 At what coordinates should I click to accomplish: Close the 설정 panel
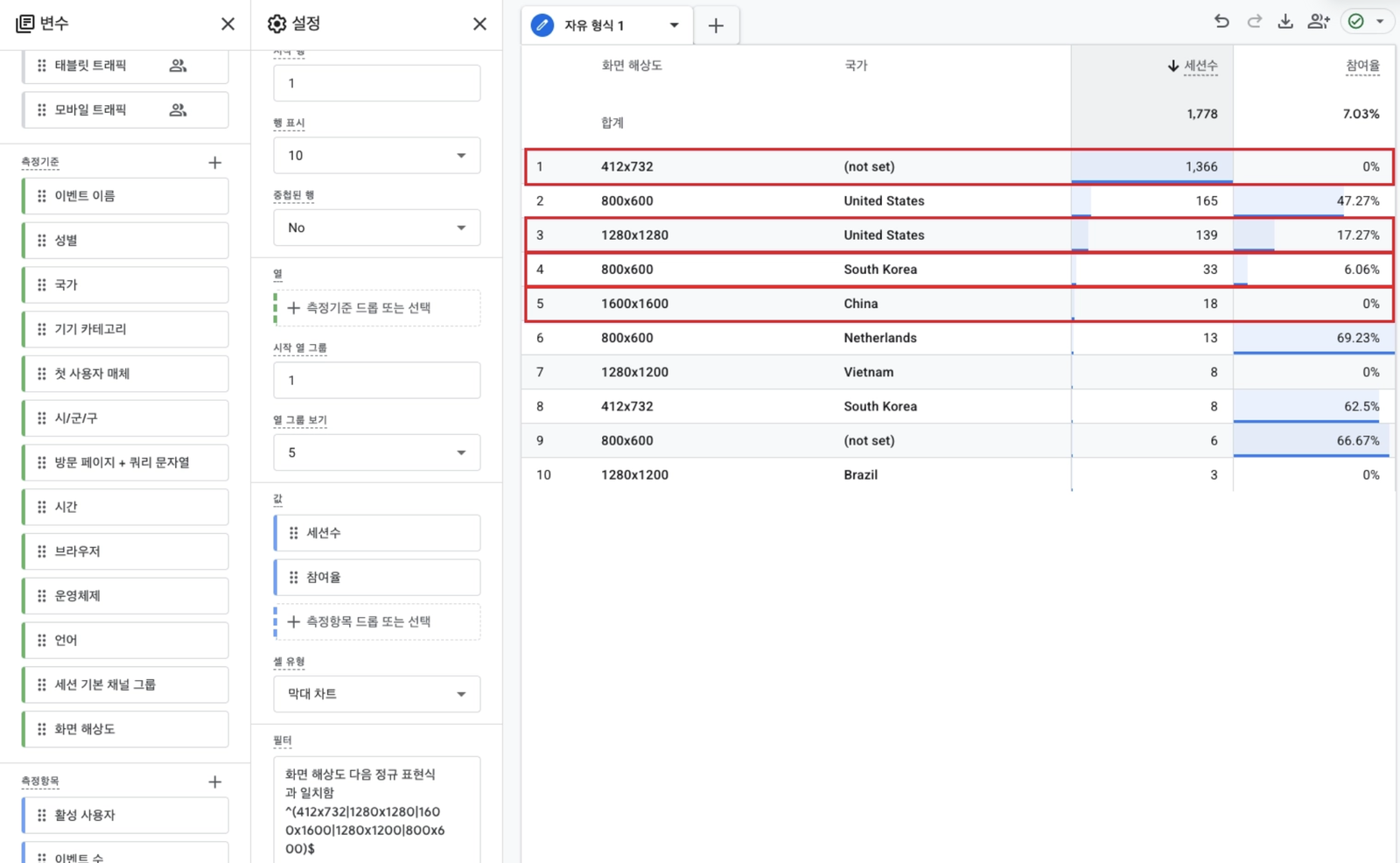click(x=479, y=24)
